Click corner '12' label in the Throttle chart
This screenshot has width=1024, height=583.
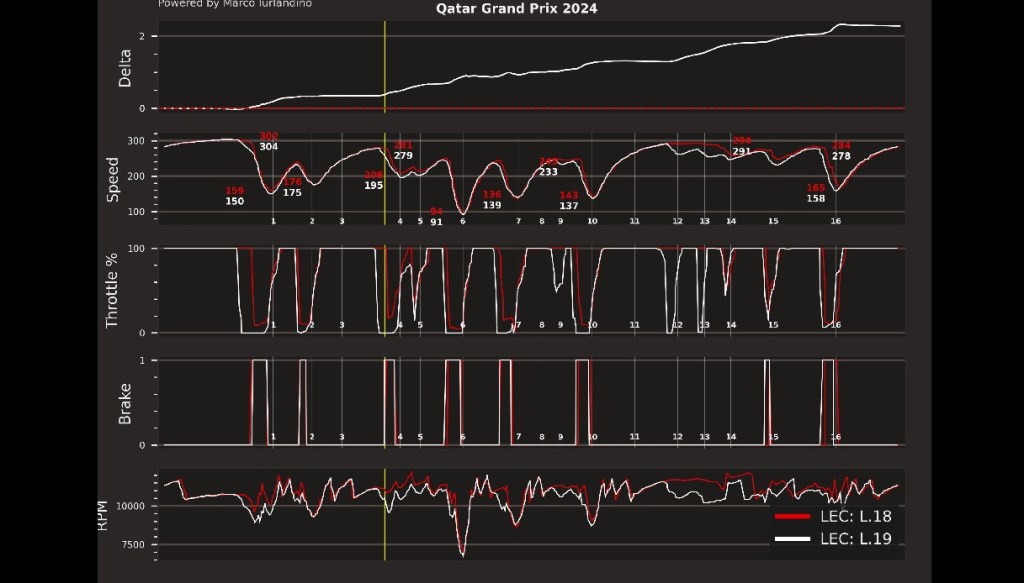[677, 325]
